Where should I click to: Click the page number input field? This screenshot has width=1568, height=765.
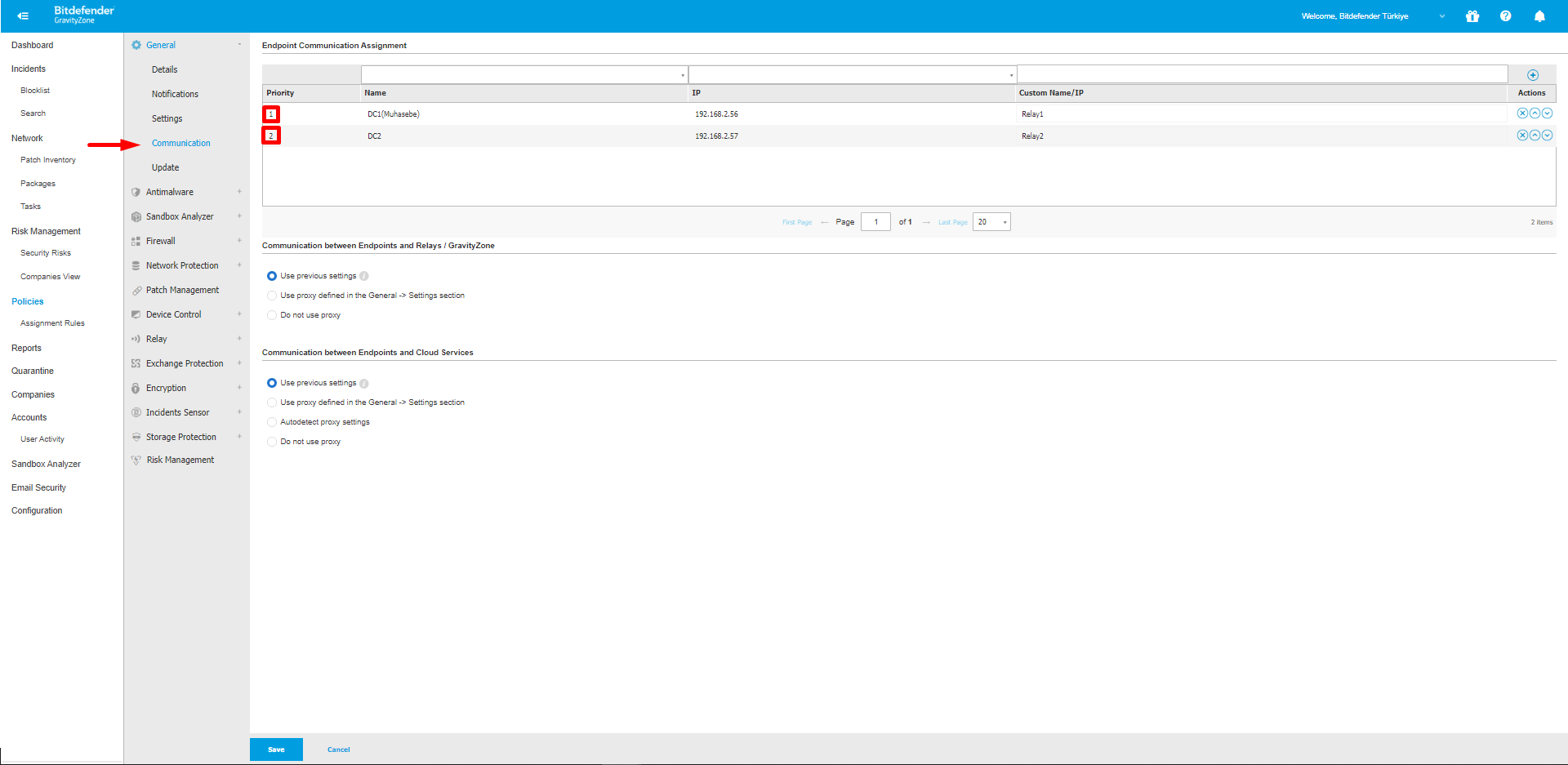click(x=875, y=222)
